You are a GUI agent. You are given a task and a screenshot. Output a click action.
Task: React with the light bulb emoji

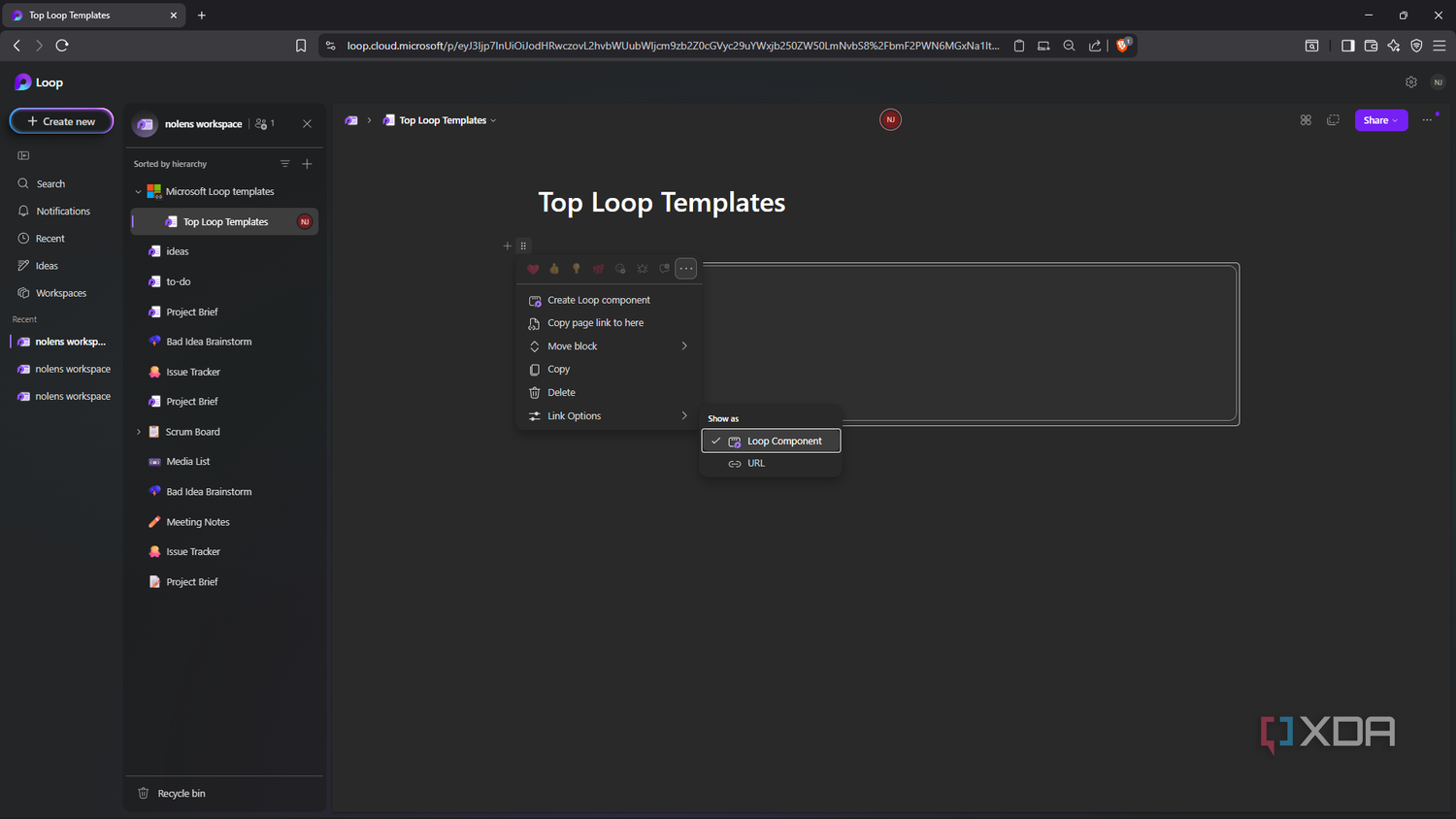click(577, 269)
